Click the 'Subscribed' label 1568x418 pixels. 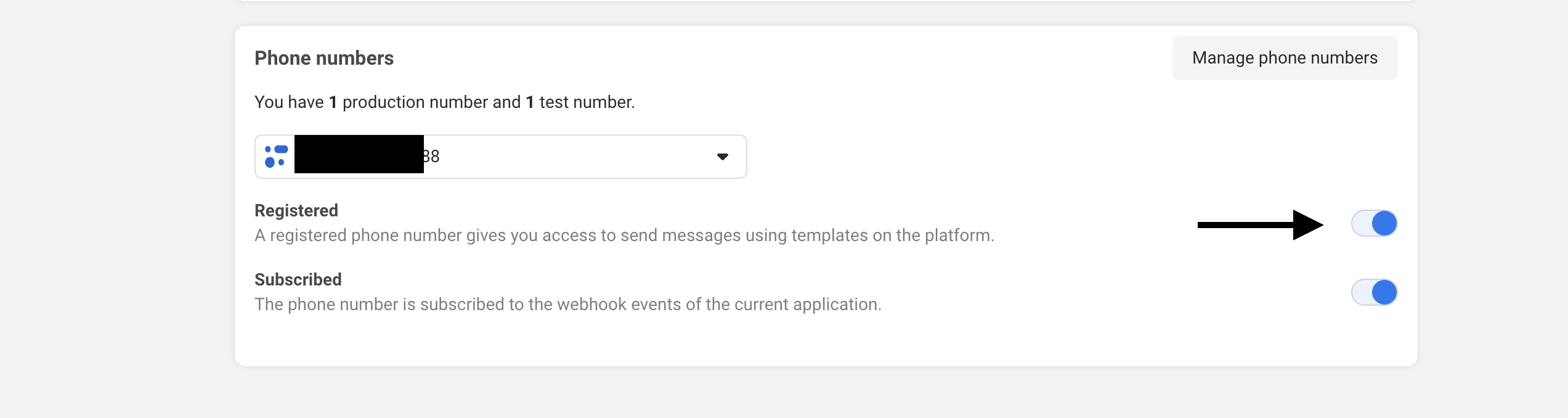(x=298, y=280)
